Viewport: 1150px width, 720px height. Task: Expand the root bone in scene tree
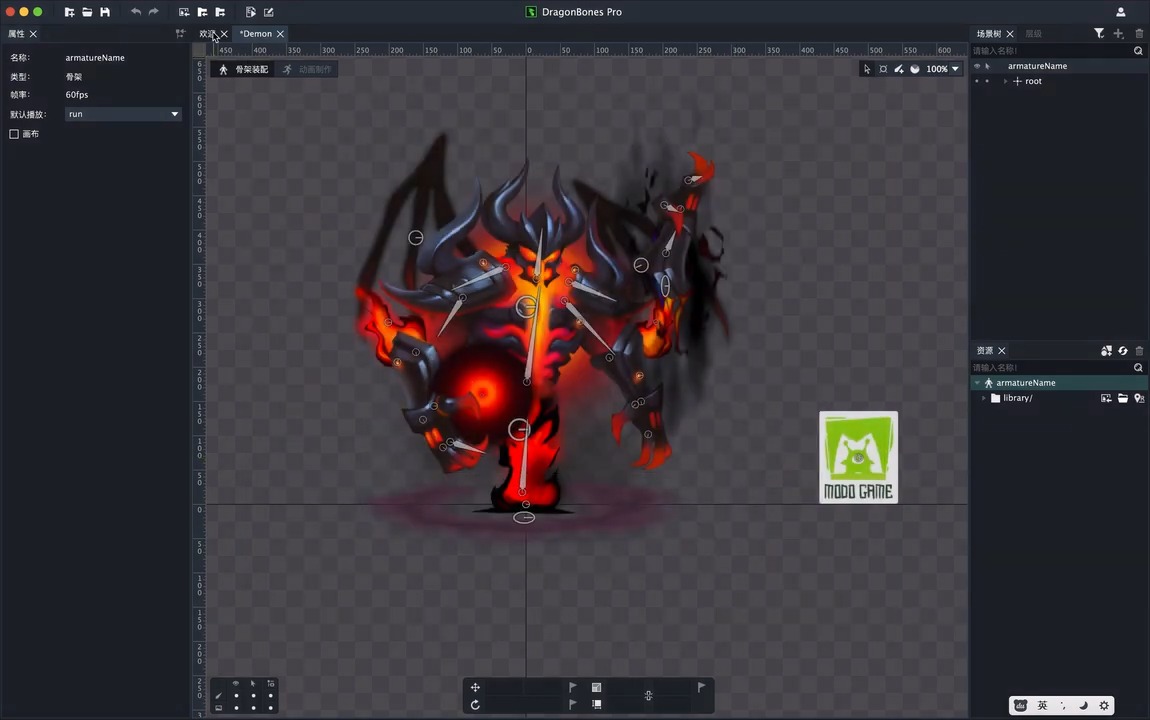click(1006, 81)
